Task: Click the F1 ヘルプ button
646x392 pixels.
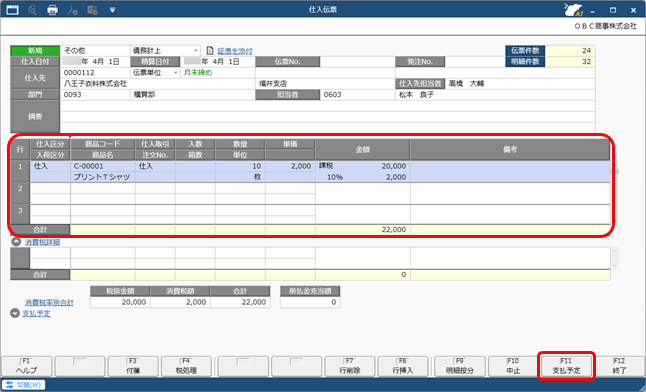Action: (x=27, y=366)
